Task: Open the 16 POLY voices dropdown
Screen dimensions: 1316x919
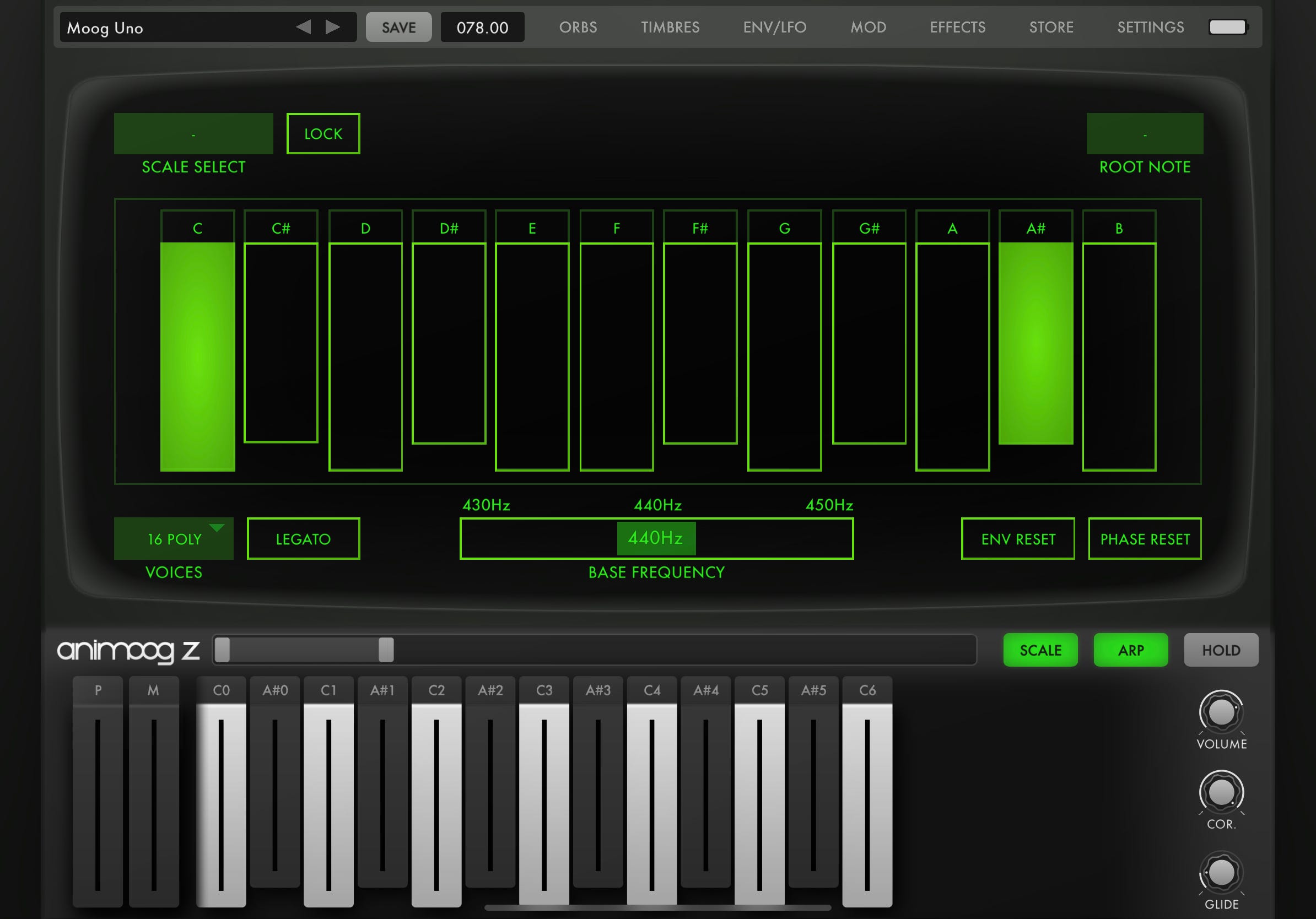Action: point(174,539)
